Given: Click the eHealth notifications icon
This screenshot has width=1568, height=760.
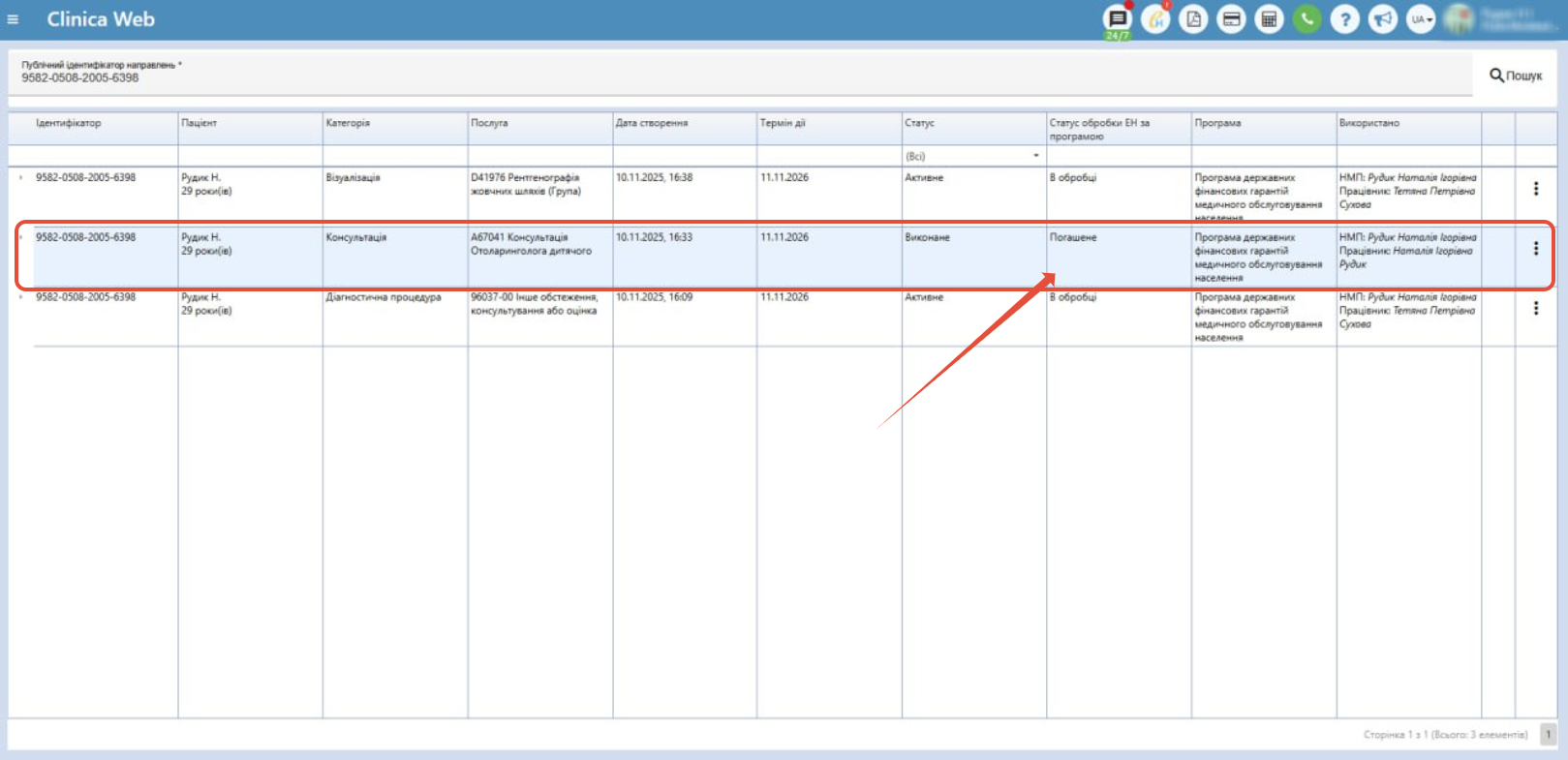Looking at the screenshot, I should (x=1155, y=19).
